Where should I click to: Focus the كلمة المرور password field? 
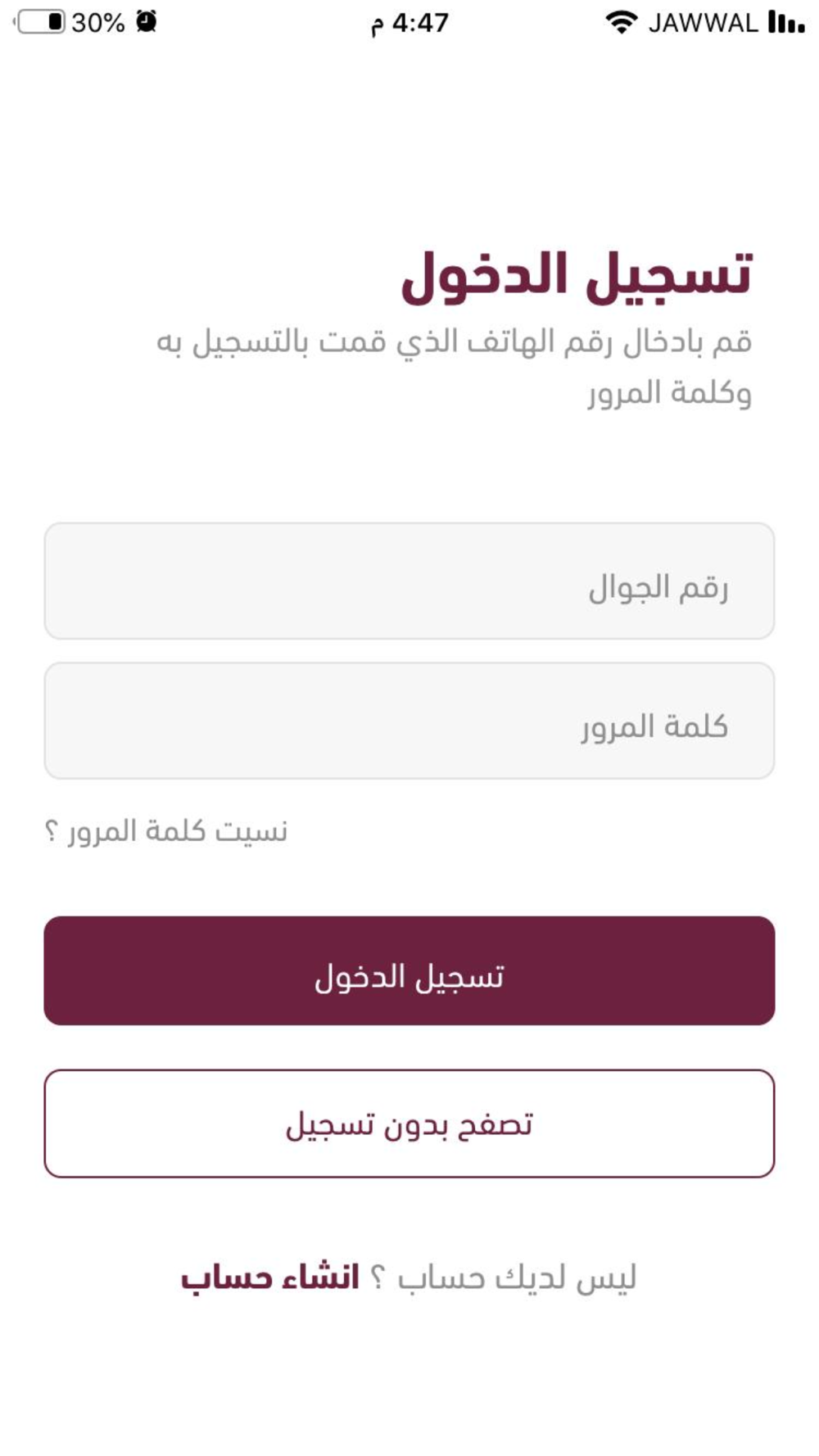[x=409, y=721]
